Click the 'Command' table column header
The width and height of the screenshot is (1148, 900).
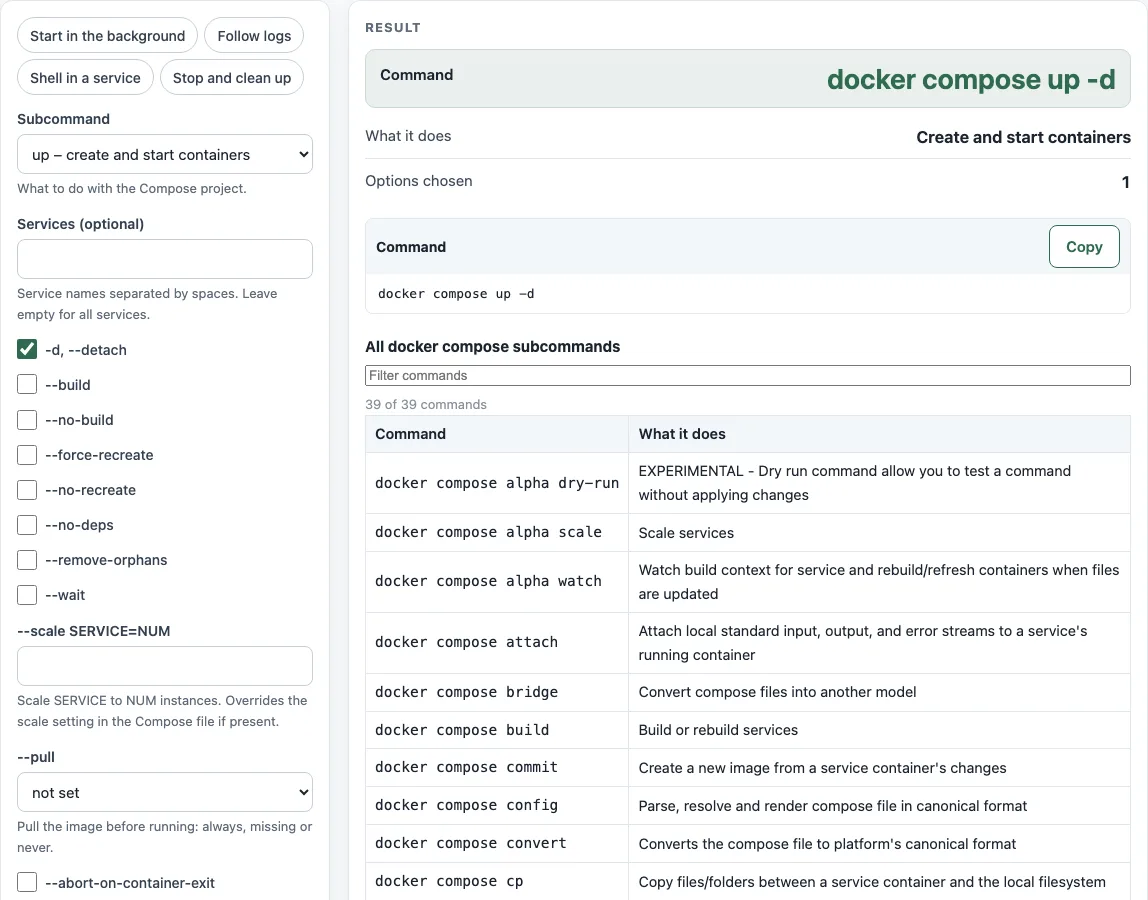(496, 434)
